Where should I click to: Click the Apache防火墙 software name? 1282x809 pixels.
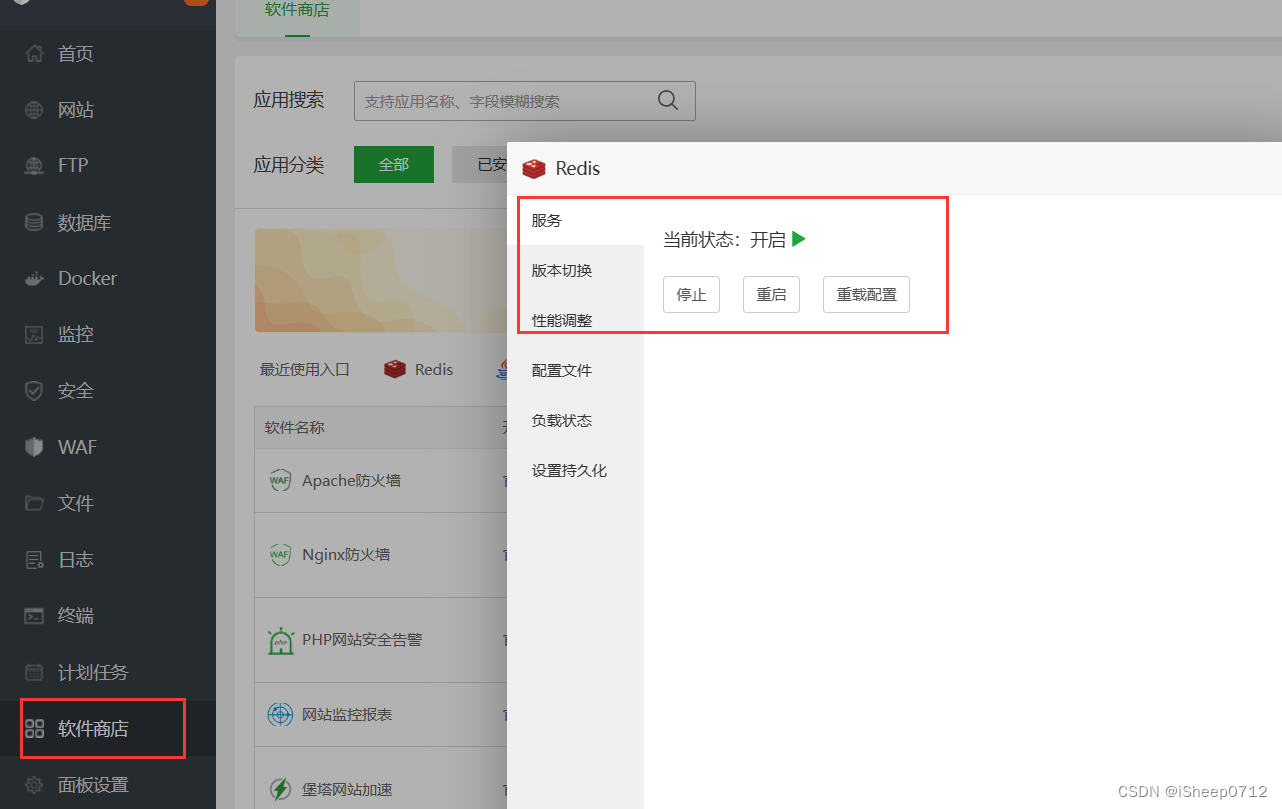pos(351,480)
